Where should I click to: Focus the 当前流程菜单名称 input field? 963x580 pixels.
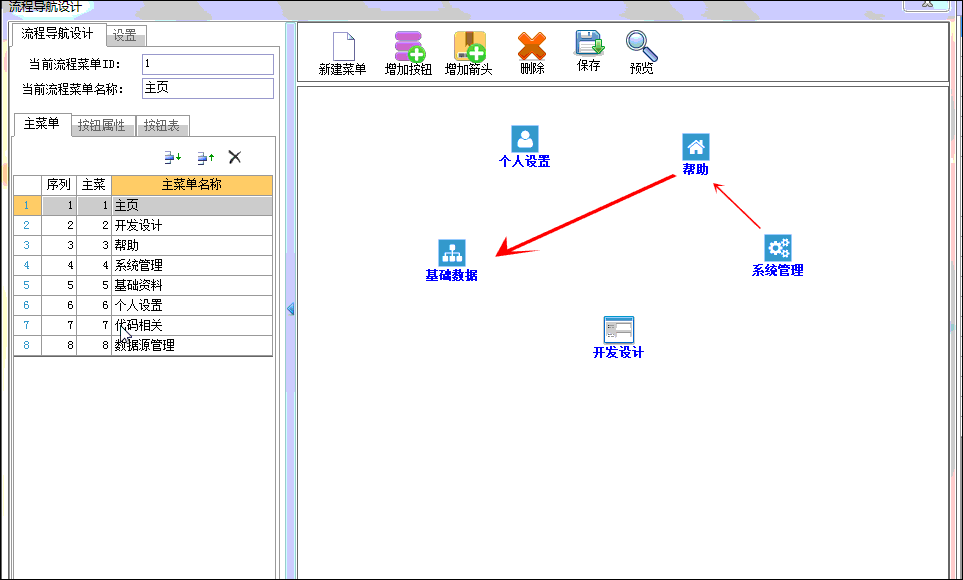(208, 88)
